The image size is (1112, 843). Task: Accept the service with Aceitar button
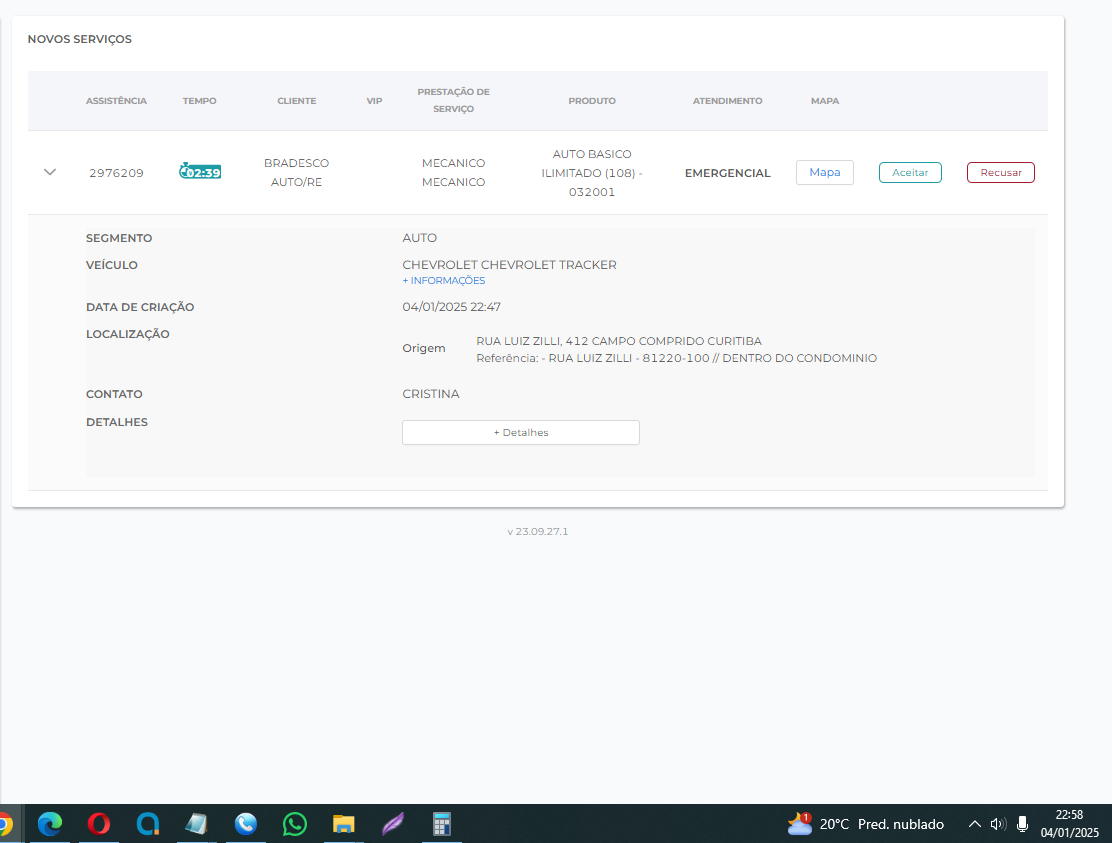[x=910, y=172]
